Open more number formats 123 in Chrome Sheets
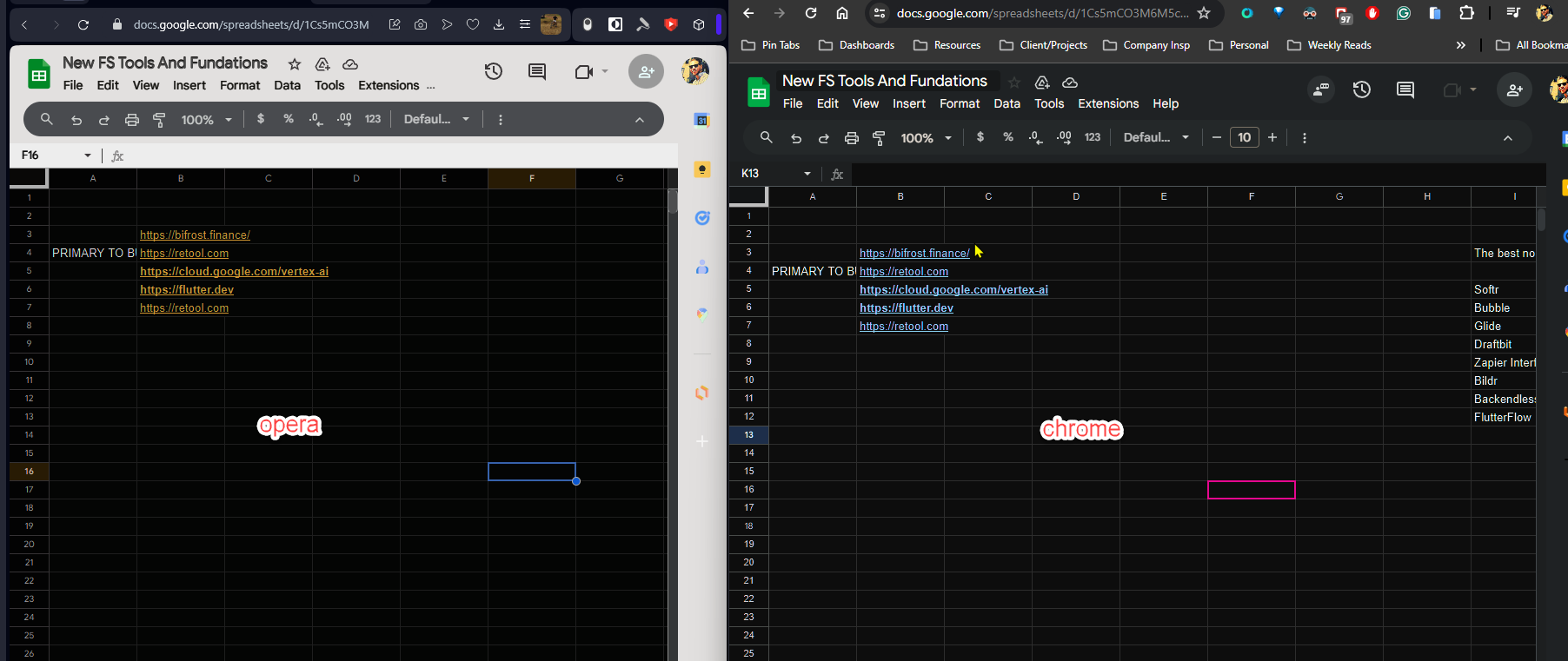Viewport: 1568px width, 661px height. (1093, 137)
